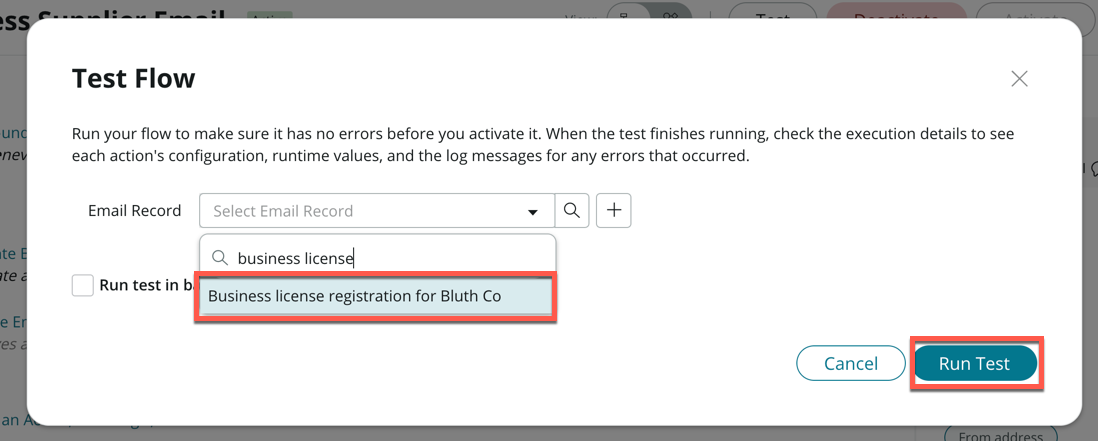Select Business license registration for Bluth Co

coord(375,297)
